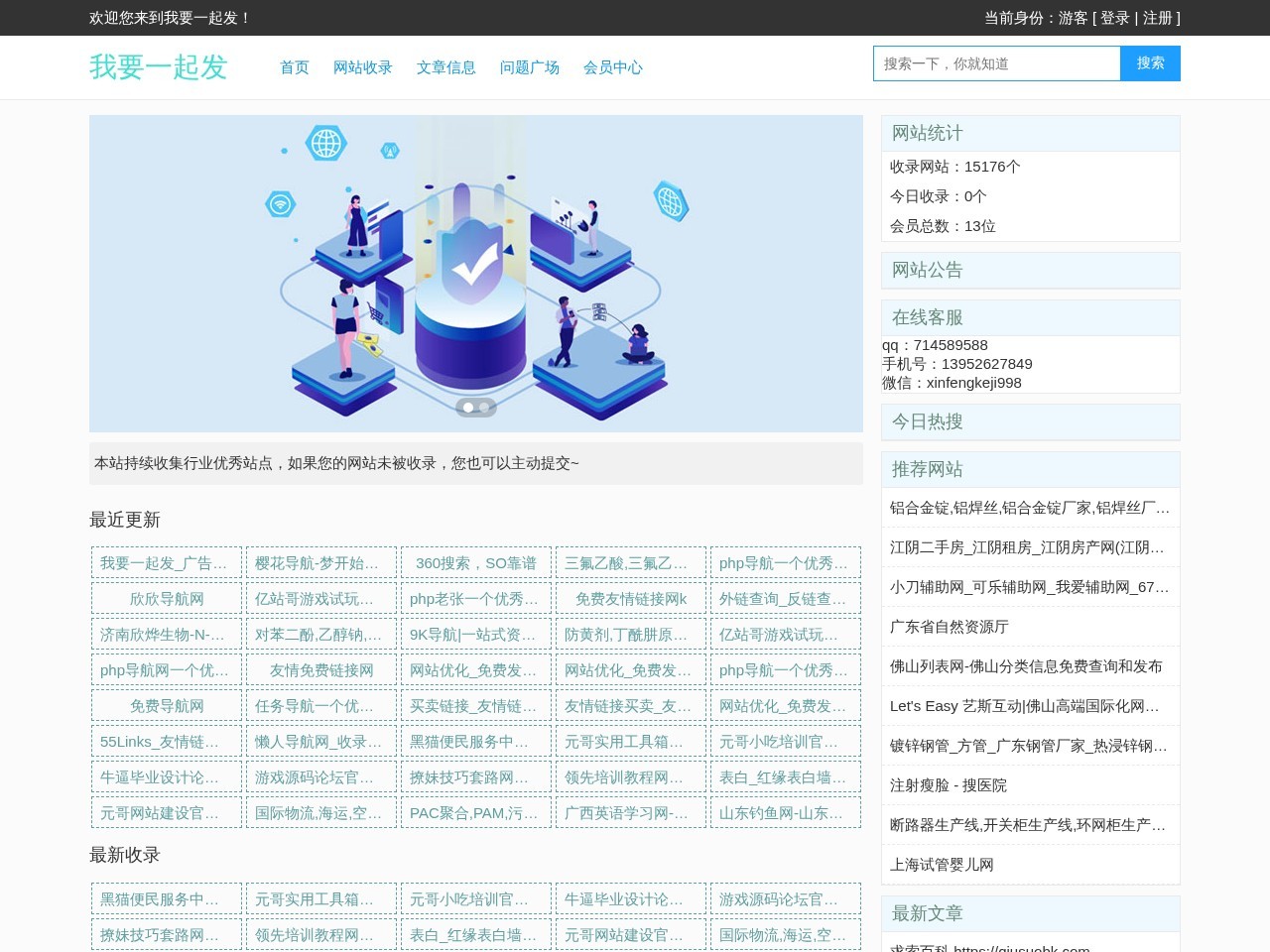Click the 登录 link in top bar
The height and width of the screenshot is (952, 1270).
tap(1115, 18)
